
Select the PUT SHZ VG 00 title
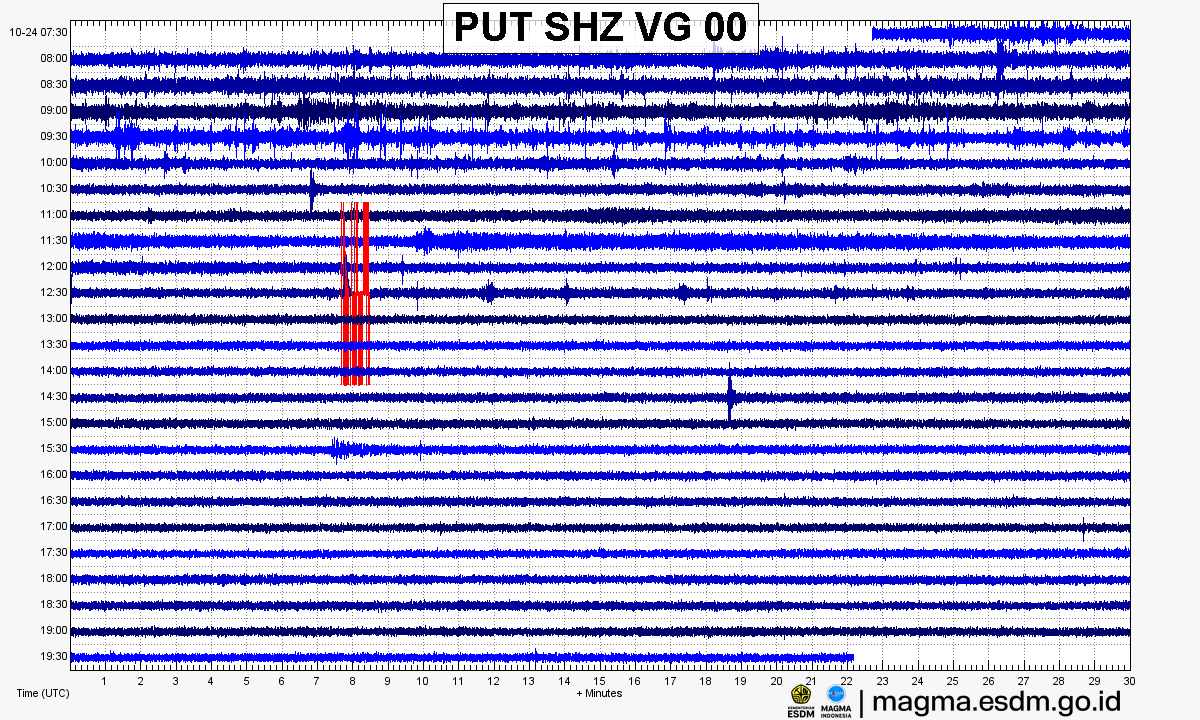click(x=601, y=27)
